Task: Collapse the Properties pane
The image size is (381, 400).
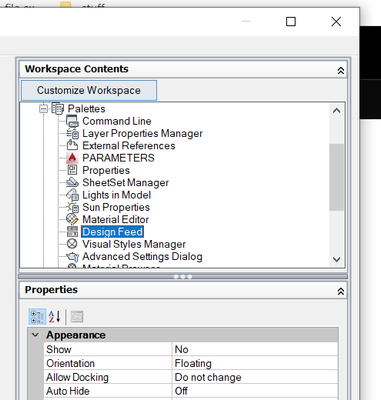Action: (341, 292)
